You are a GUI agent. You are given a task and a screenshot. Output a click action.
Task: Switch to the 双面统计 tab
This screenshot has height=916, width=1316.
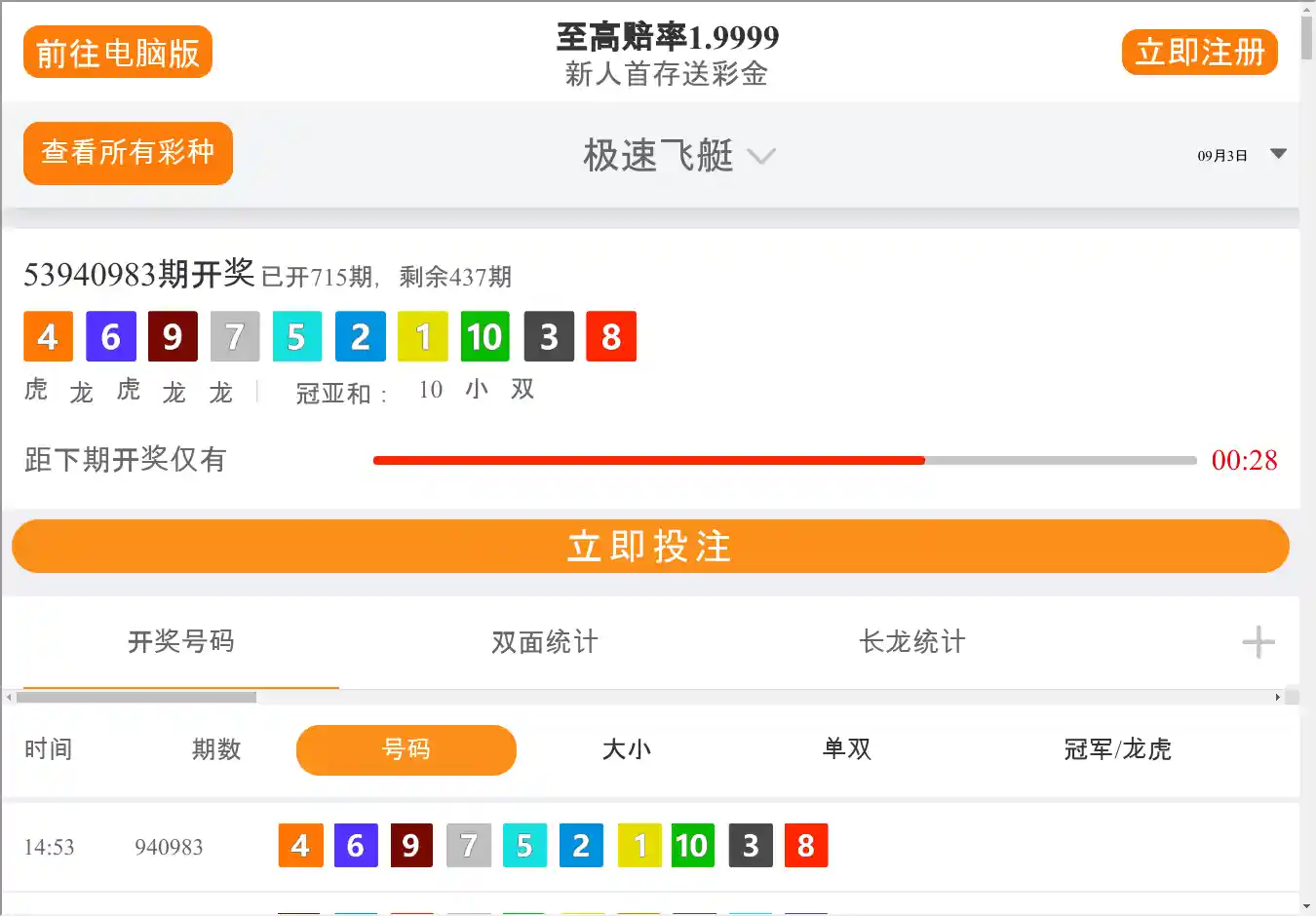tap(545, 642)
